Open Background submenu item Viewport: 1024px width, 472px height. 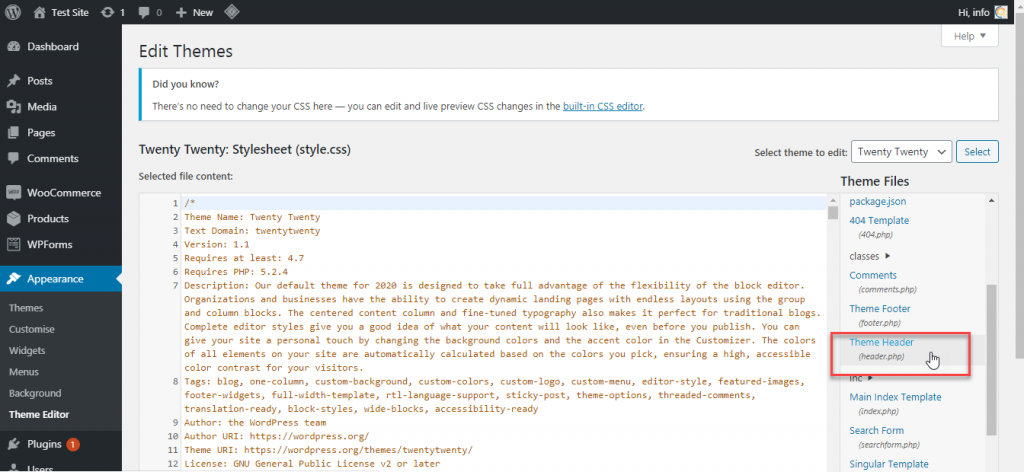[35, 393]
